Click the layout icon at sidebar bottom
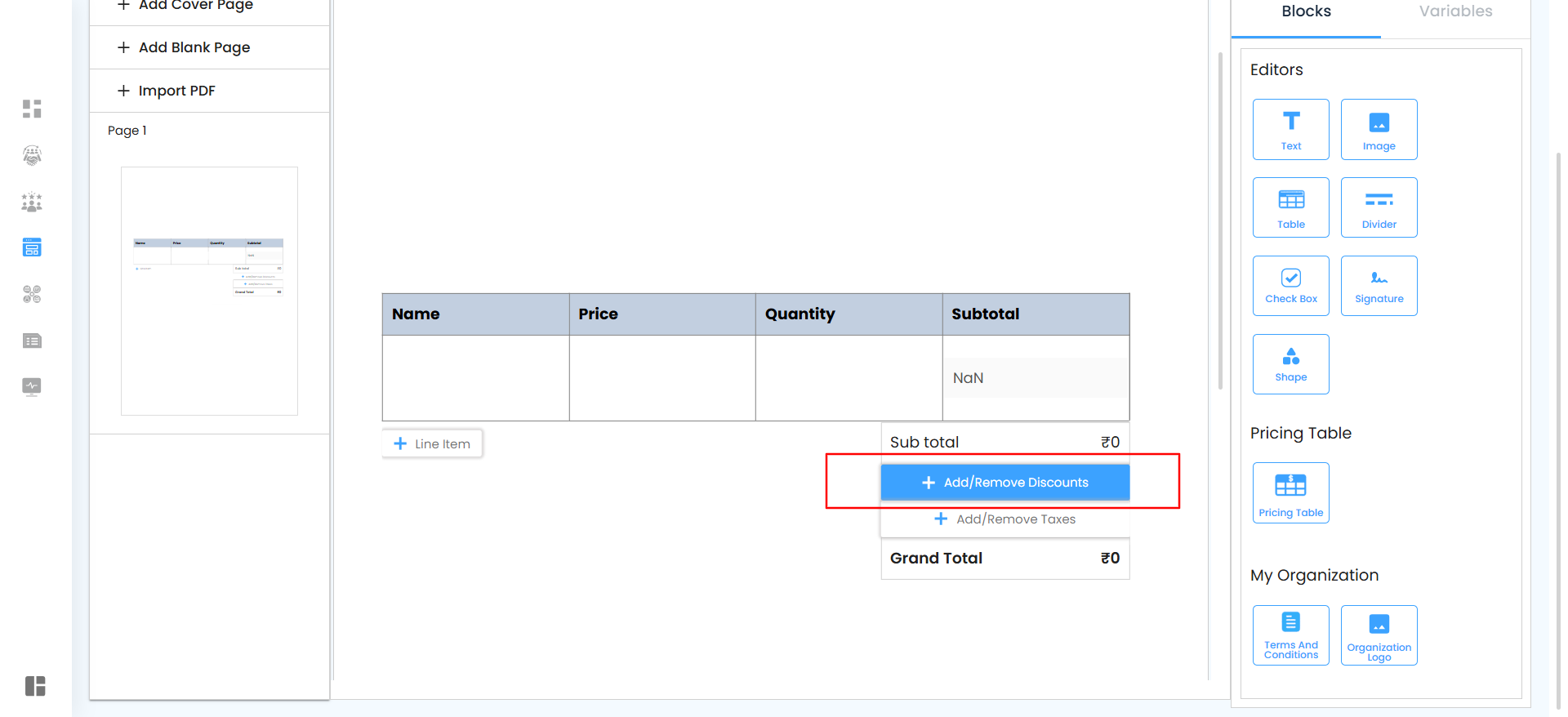This screenshot has width=1568, height=717. click(35, 686)
